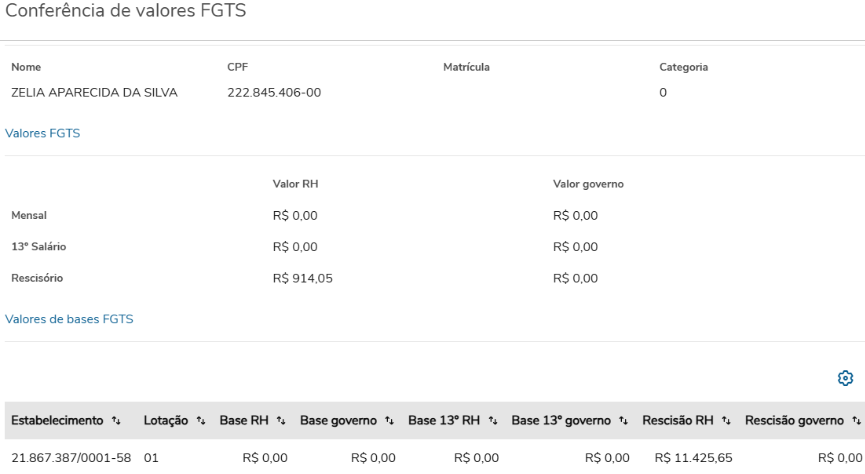Collapse the Valores FGTS section
The width and height of the screenshot is (865, 474).
point(43,133)
